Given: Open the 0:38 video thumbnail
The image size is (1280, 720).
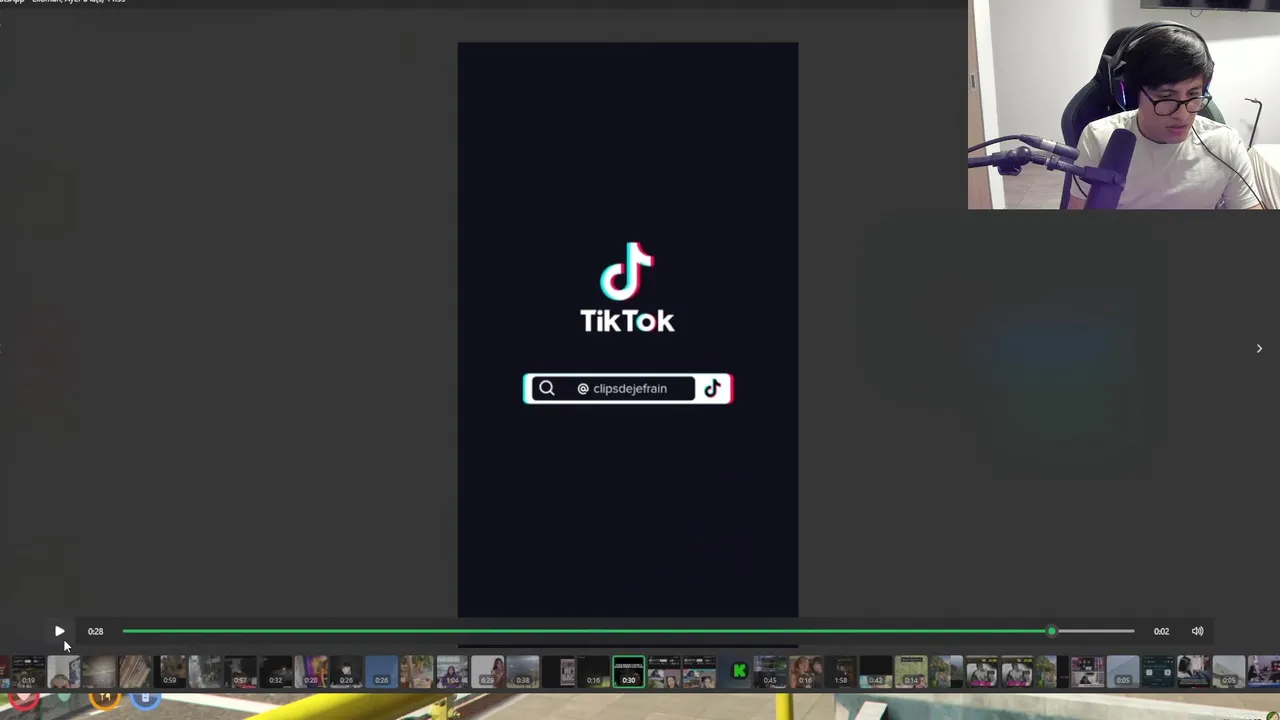Looking at the screenshot, I should click(x=523, y=672).
